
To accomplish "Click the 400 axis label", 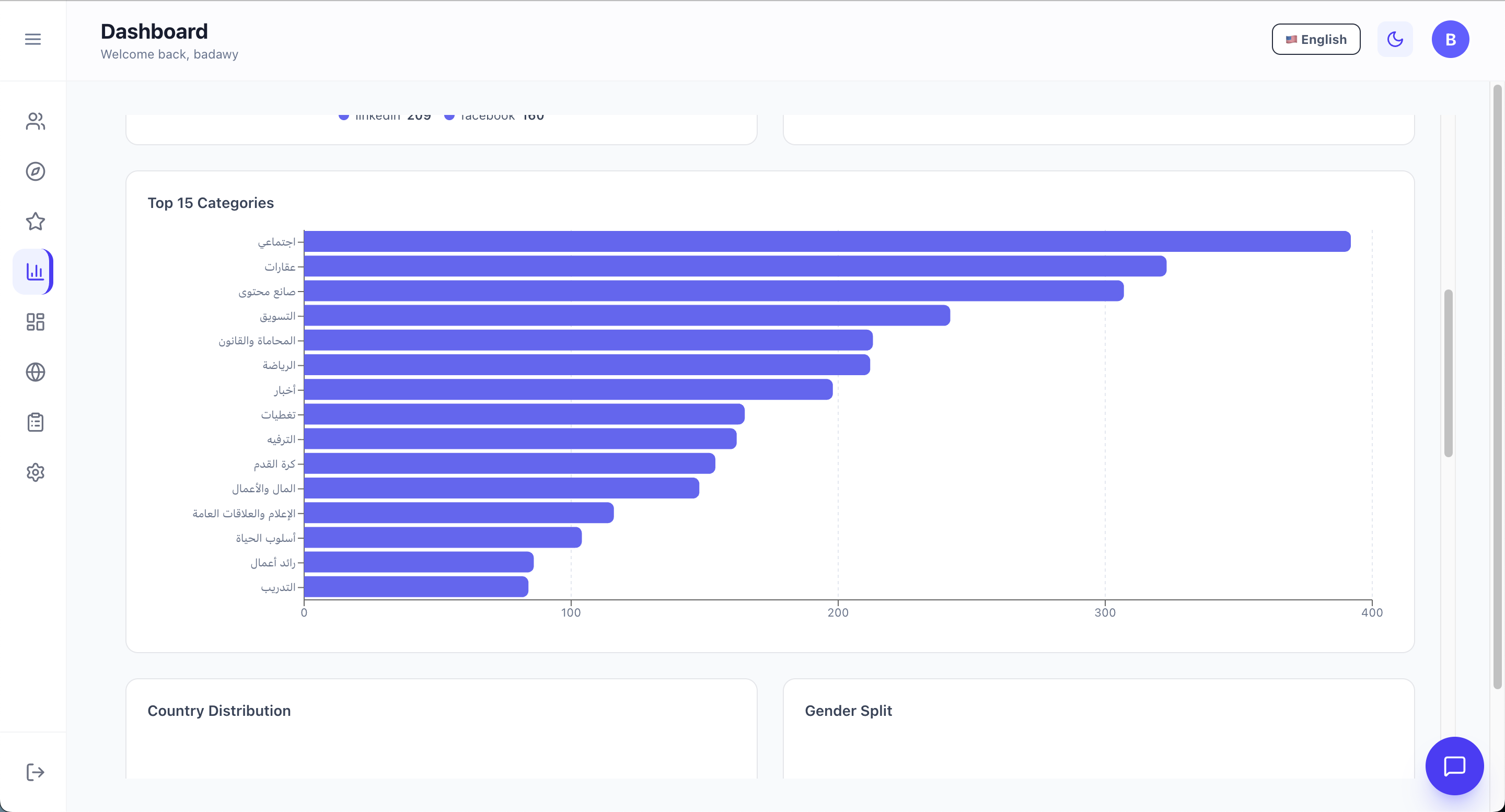I will pyautogui.click(x=1372, y=613).
